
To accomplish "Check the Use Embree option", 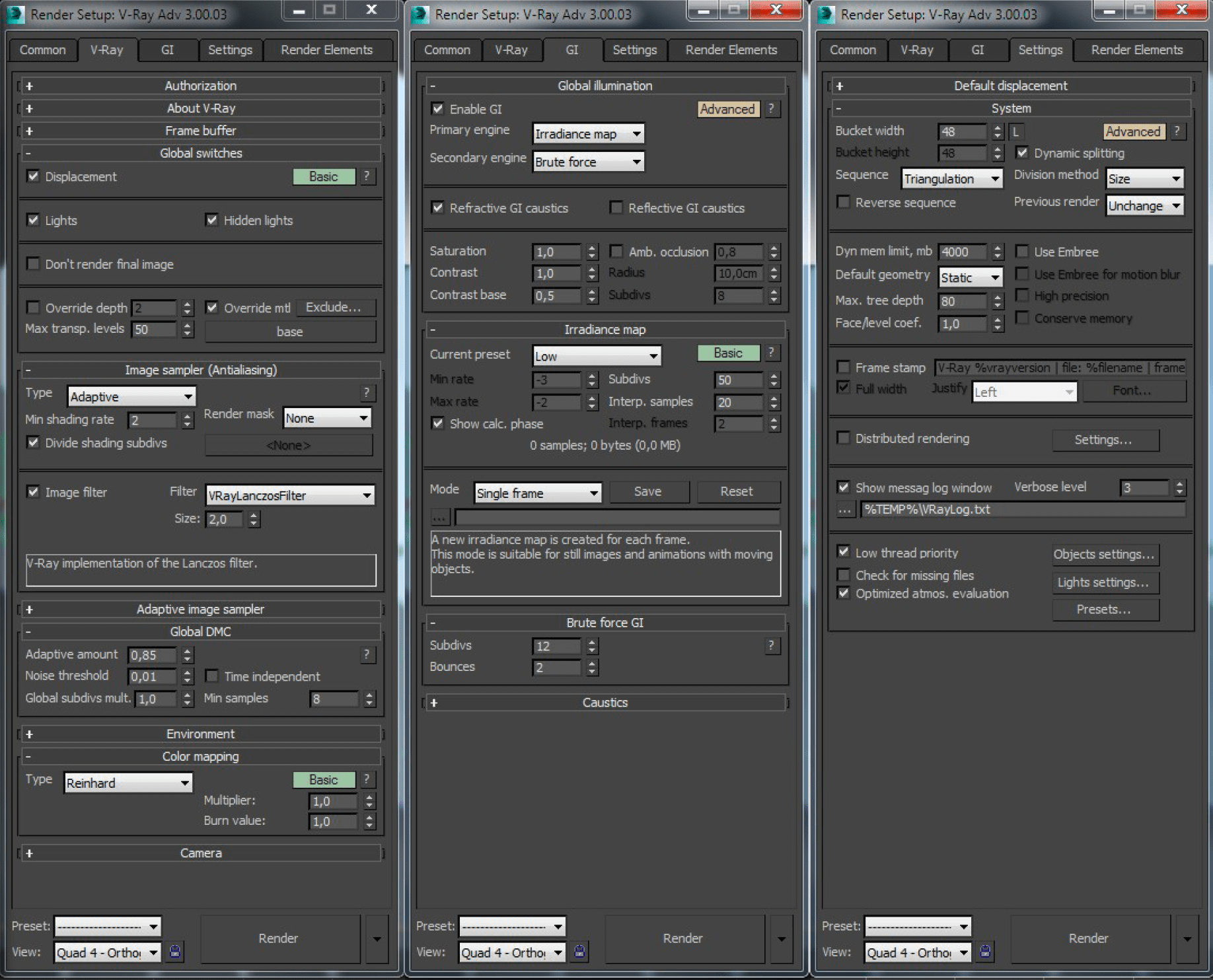I will 1022,252.
